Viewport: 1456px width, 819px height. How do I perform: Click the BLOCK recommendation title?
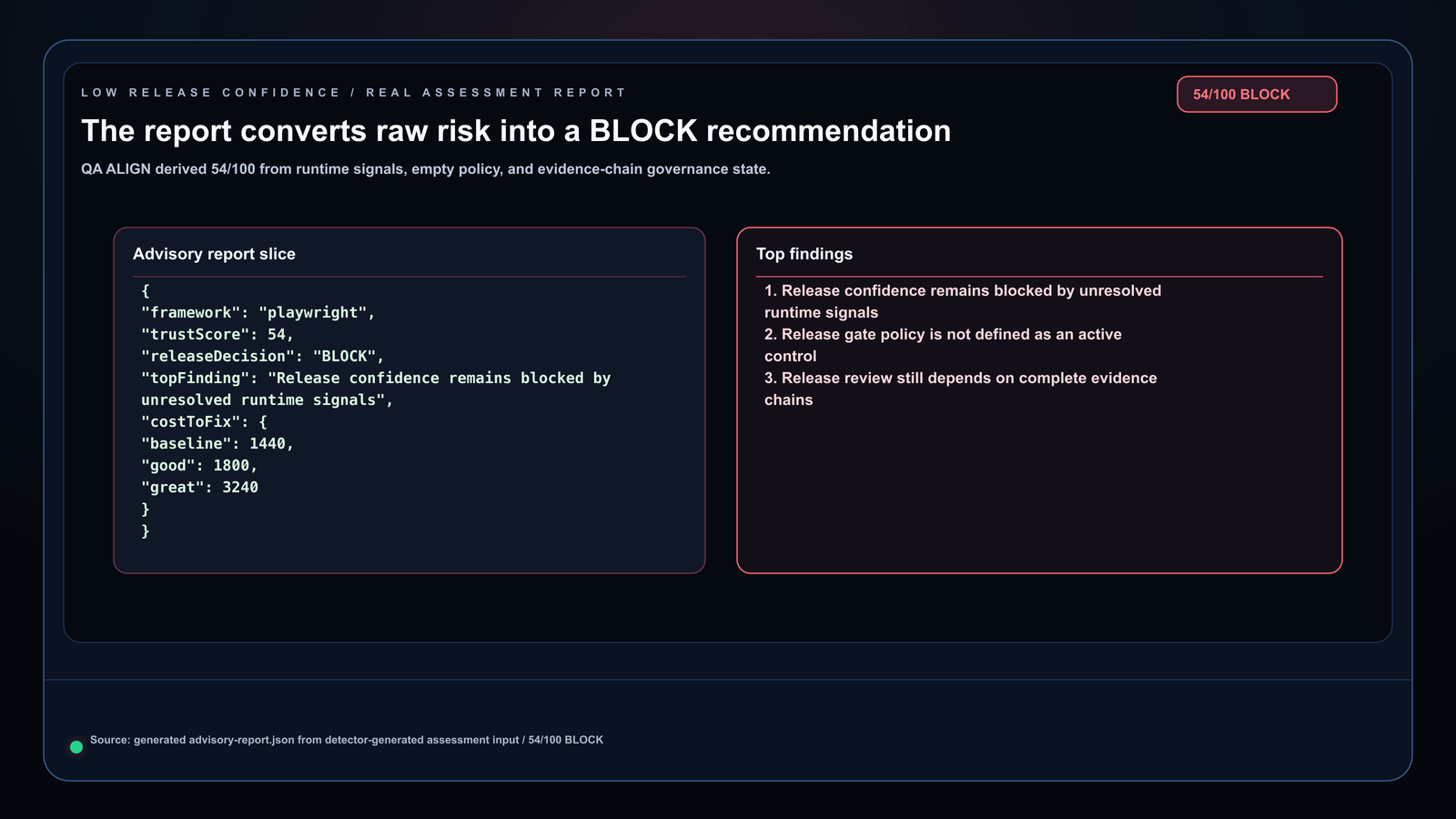516,131
